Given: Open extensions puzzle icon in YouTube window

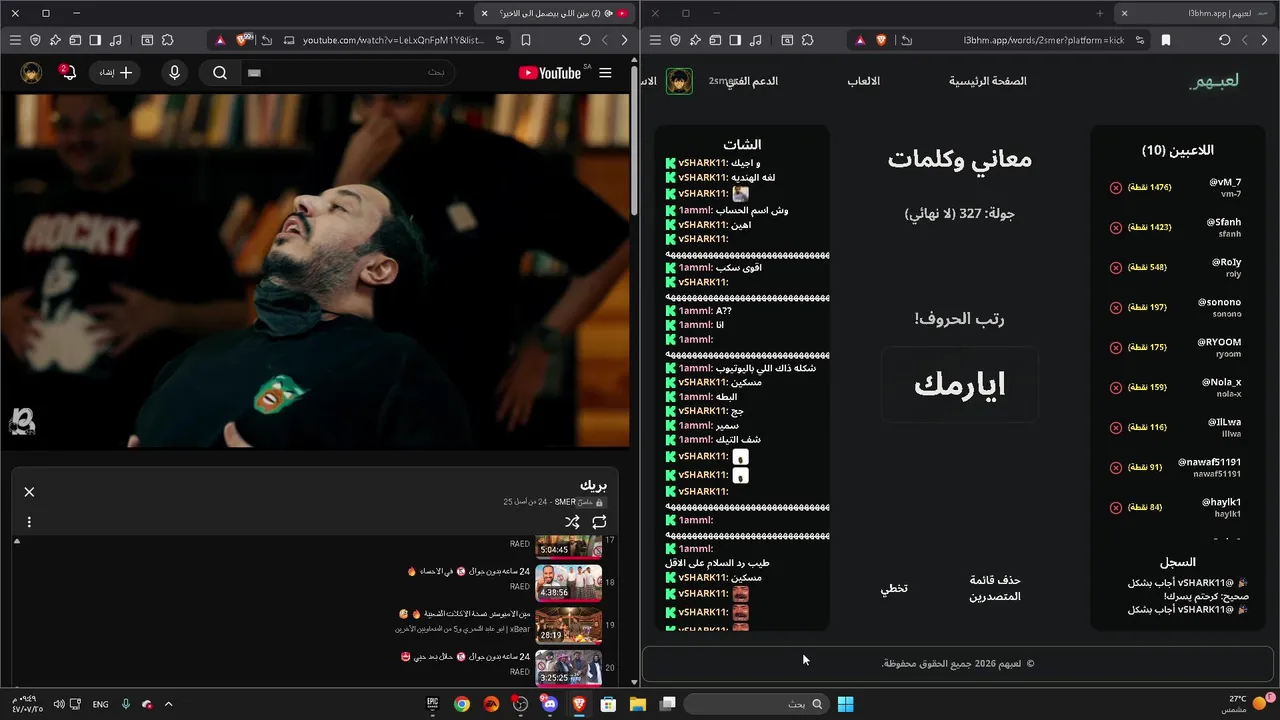Looking at the screenshot, I should pos(167,40).
